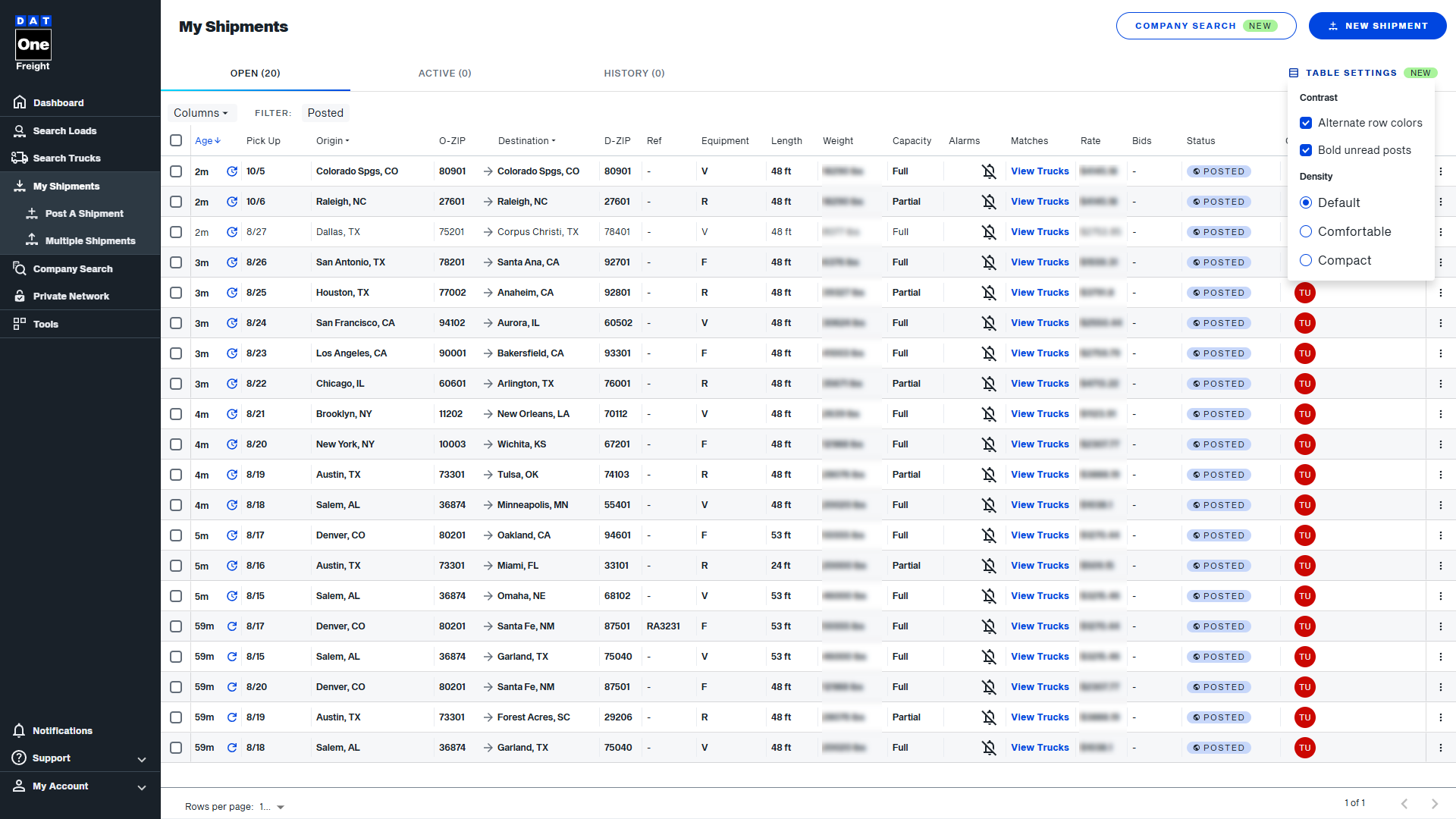Open Company Search in sidebar
This screenshot has width=1456, height=819.
[x=72, y=268]
